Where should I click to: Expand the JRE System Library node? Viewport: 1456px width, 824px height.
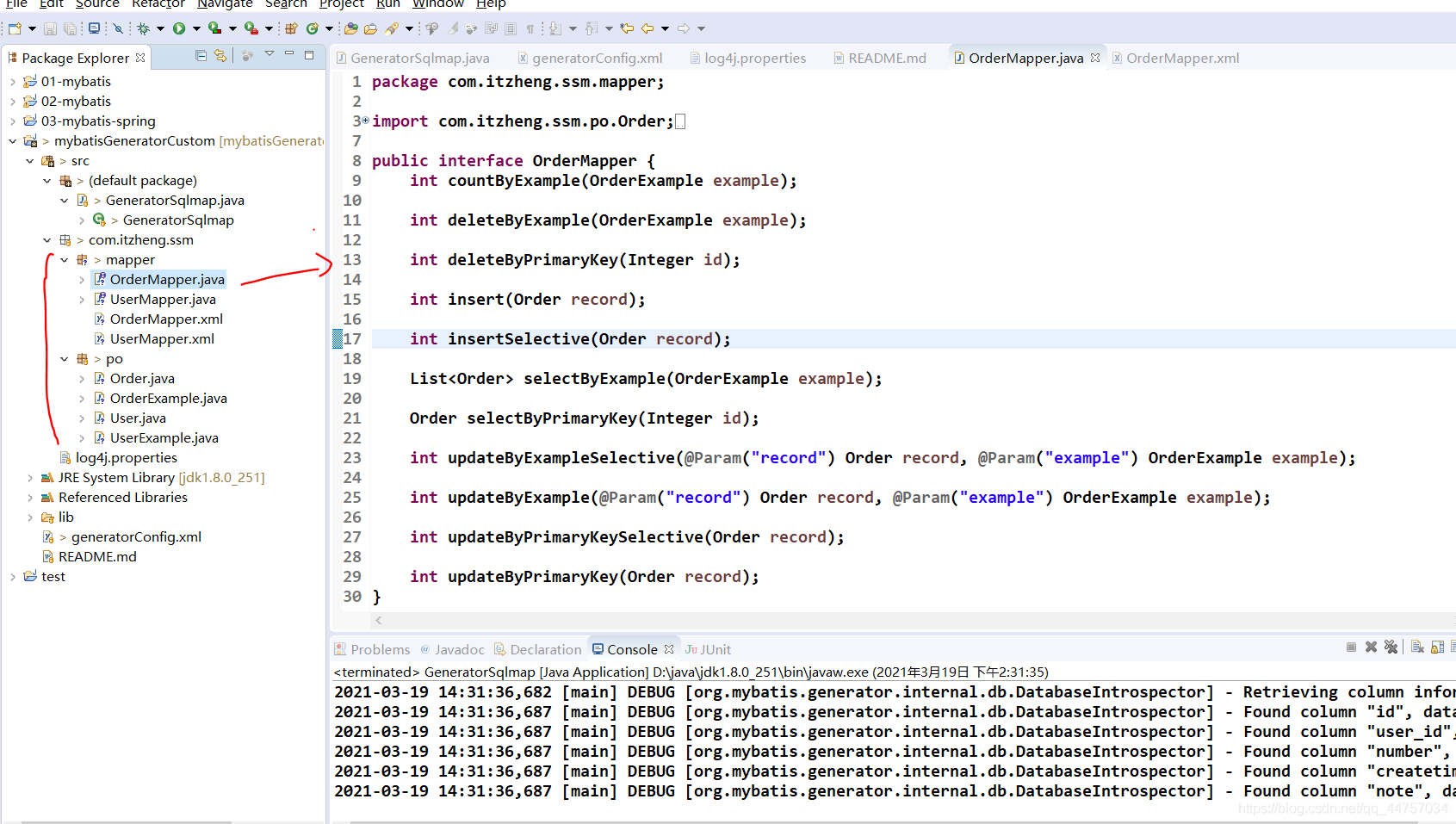[29, 478]
